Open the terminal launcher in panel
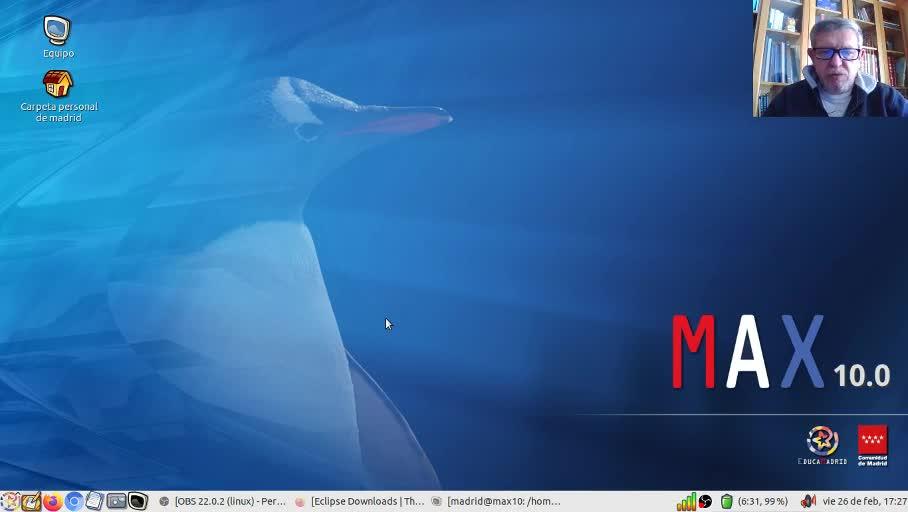 click(138, 502)
